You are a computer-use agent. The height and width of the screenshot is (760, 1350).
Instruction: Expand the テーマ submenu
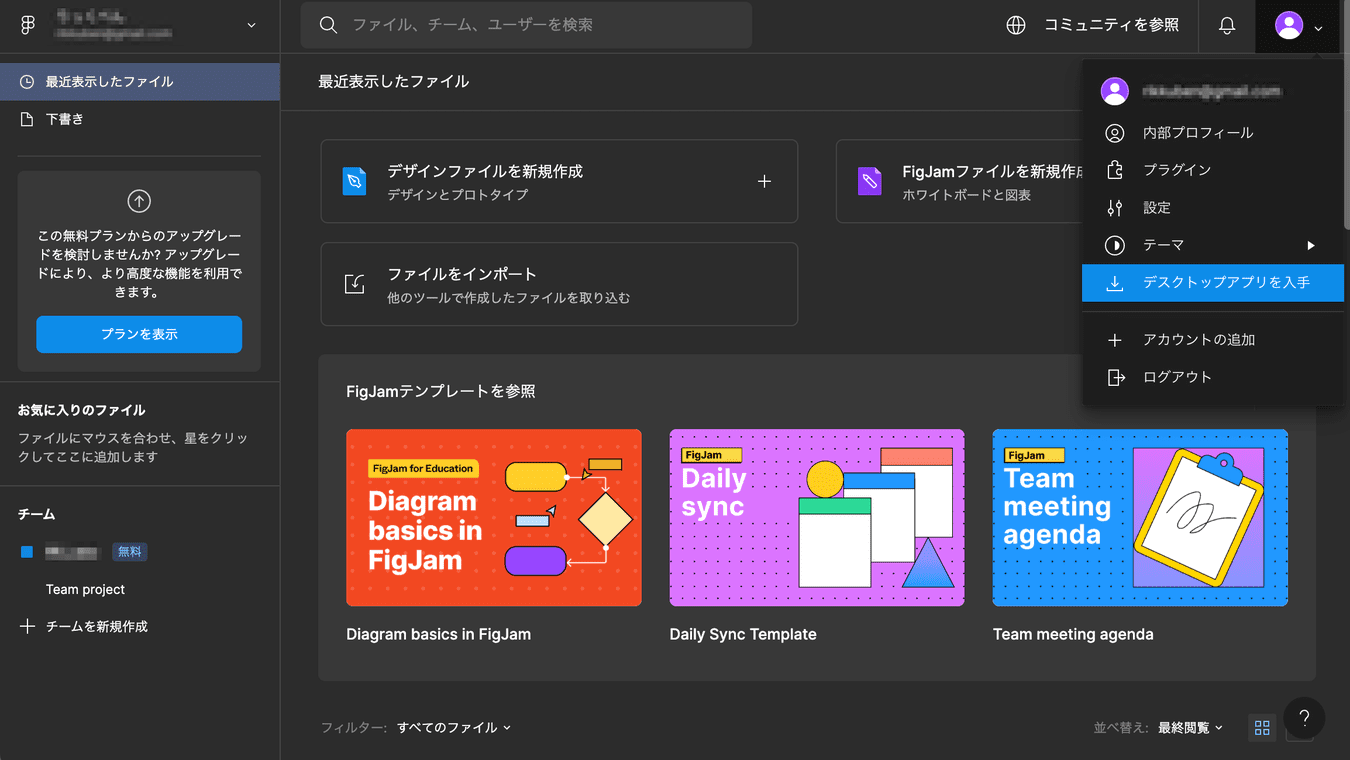point(1310,245)
